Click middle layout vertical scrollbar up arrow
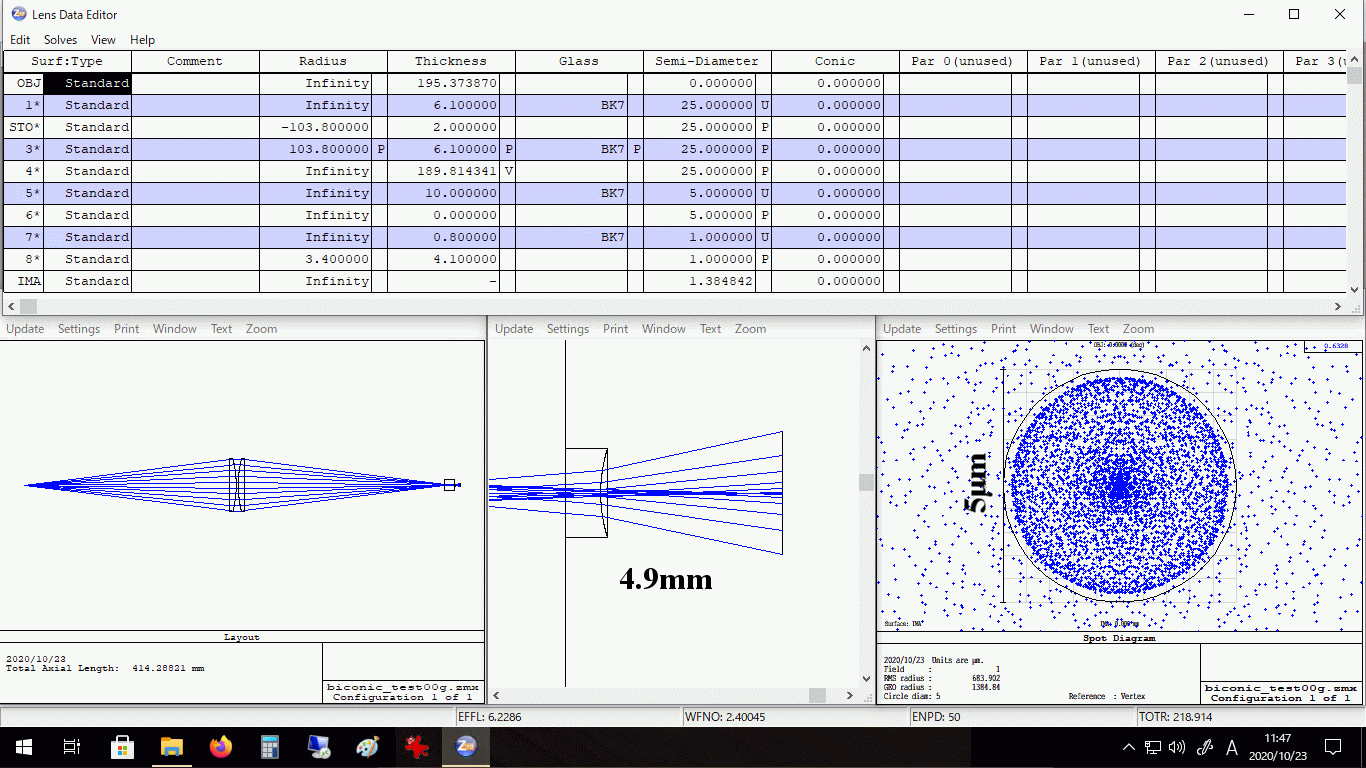This screenshot has width=1366, height=768. (x=866, y=349)
